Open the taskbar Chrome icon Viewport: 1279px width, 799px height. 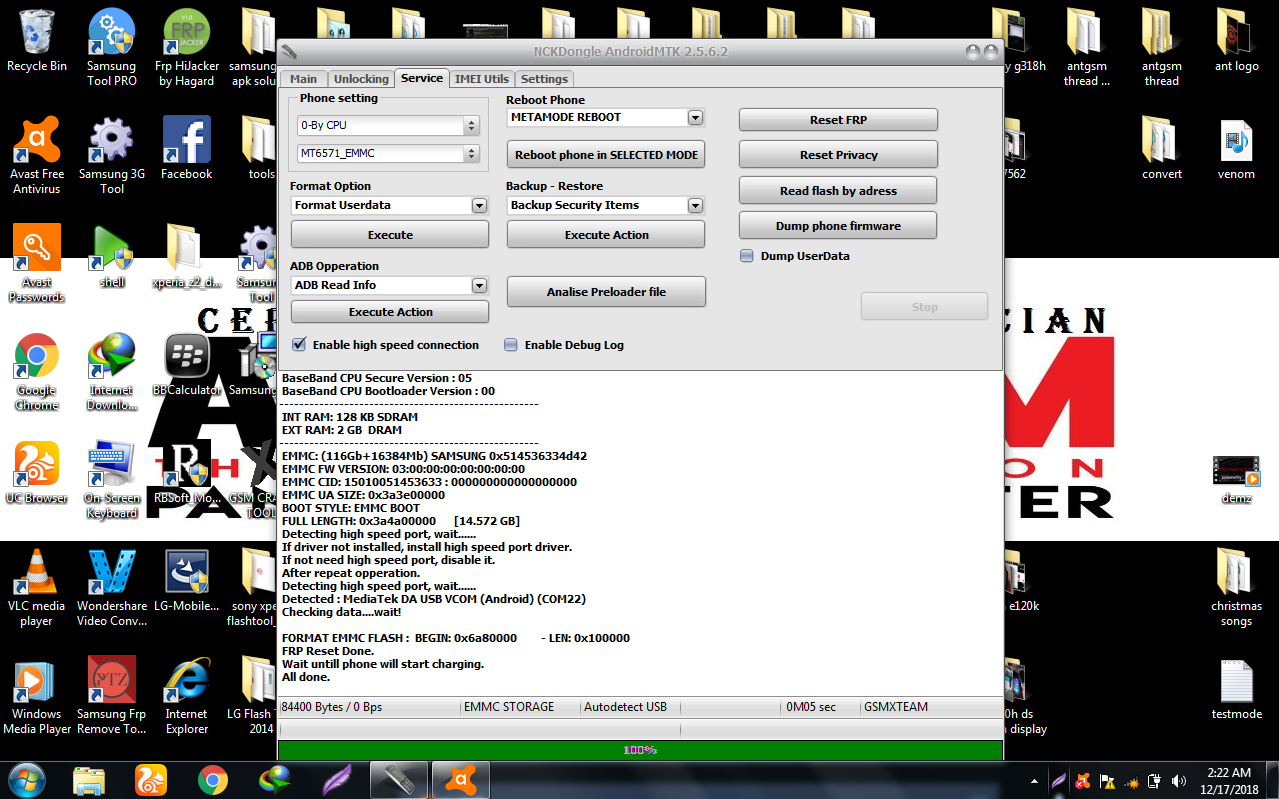point(212,778)
